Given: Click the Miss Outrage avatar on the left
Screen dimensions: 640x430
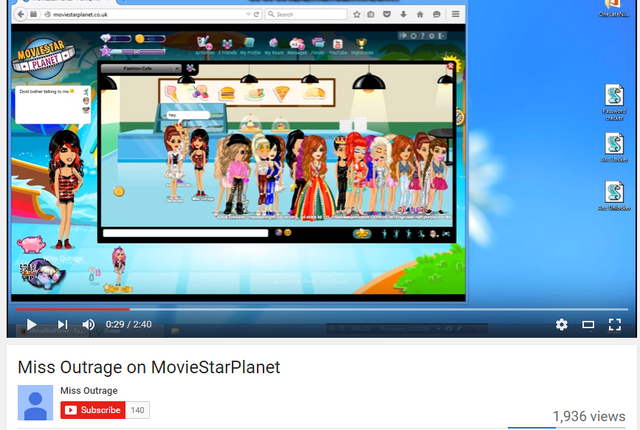Looking at the screenshot, I should (65, 190).
